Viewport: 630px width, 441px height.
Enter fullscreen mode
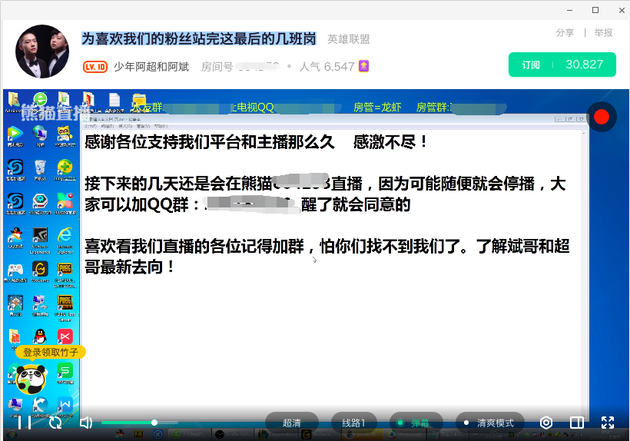(607, 423)
